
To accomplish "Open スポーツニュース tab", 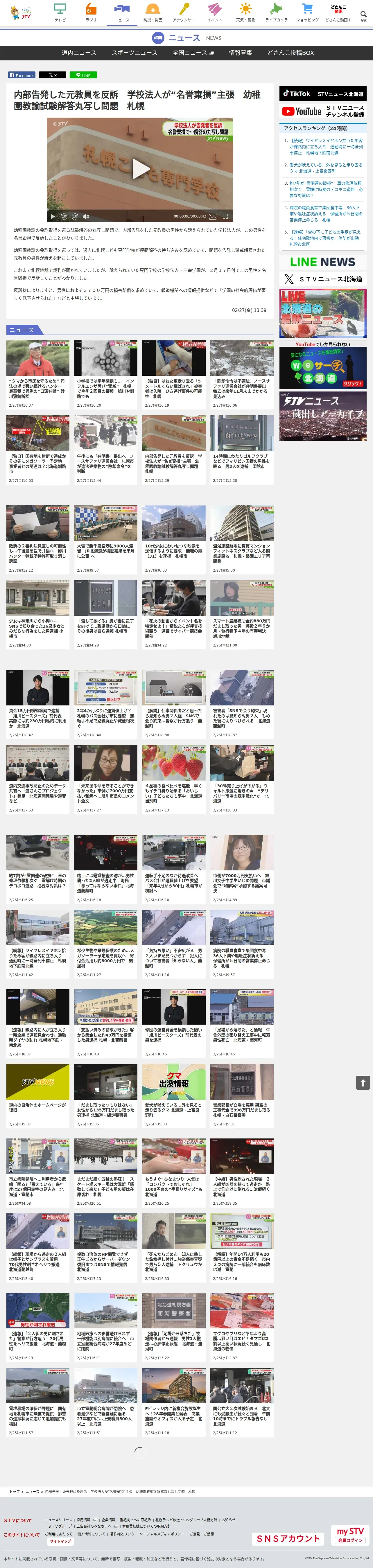I will pyautogui.click(x=134, y=52).
